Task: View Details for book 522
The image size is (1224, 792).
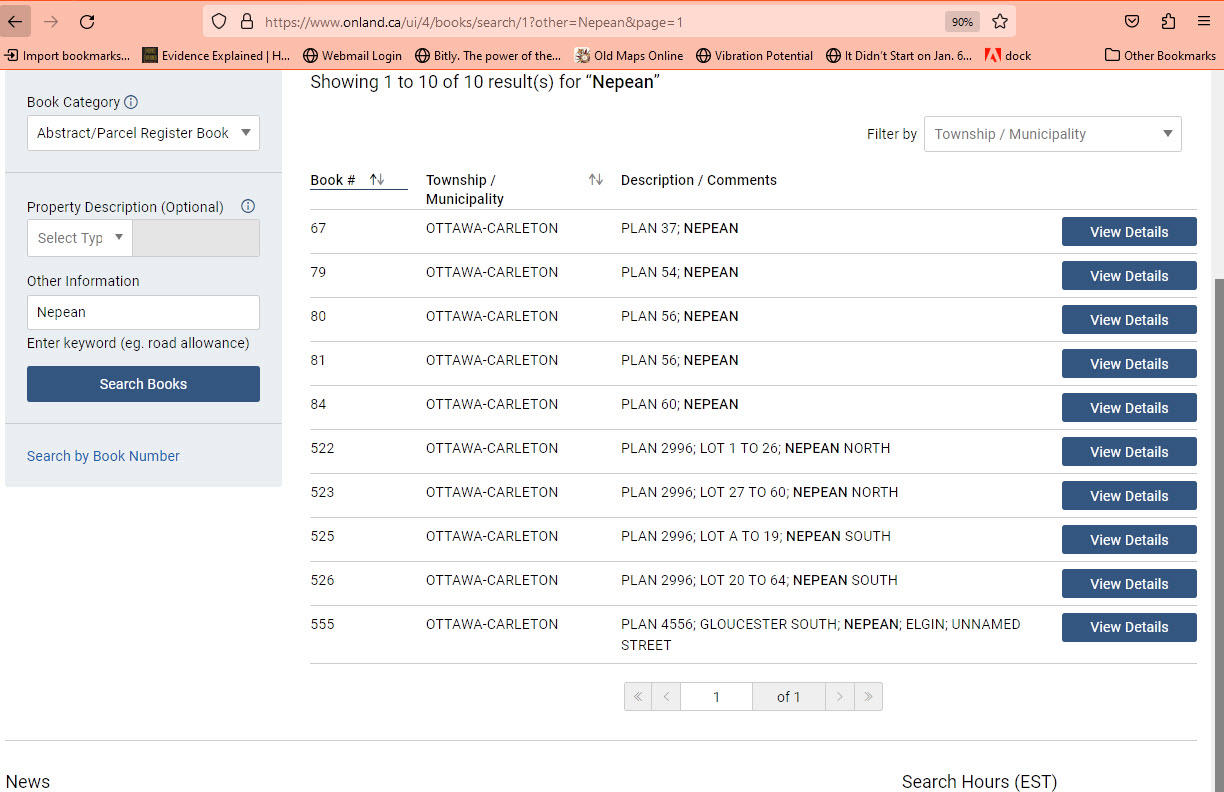Action: 1128,452
